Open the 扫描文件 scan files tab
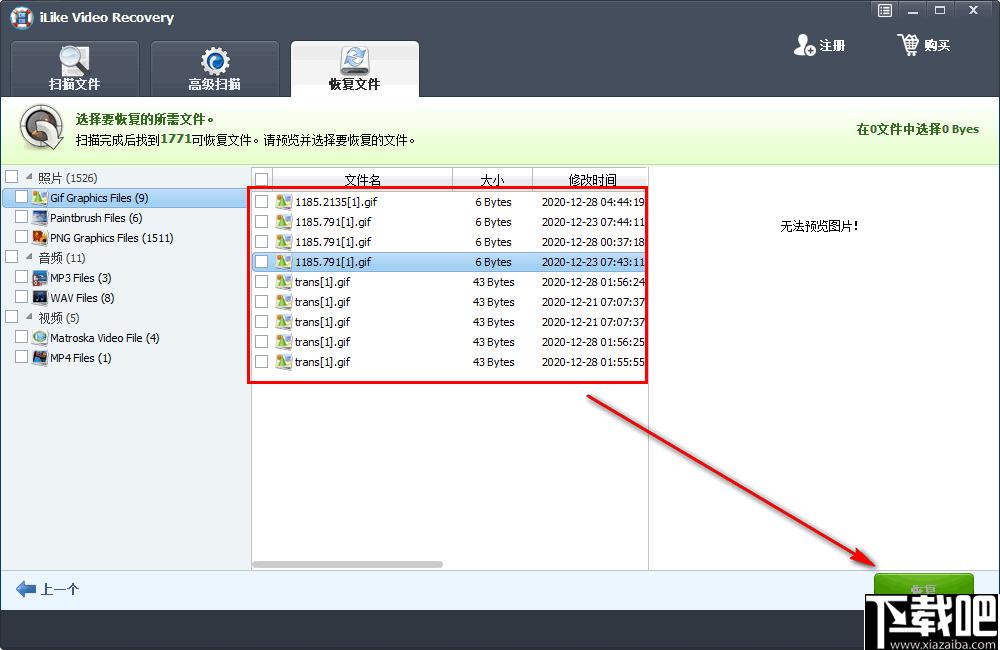The image size is (1000, 650). 75,69
